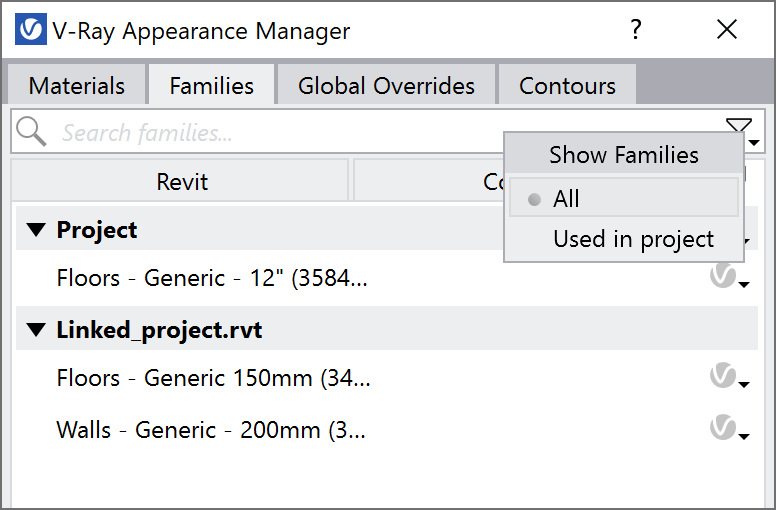The width and height of the screenshot is (776, 510).
Task: Click the search magnifier icon
Action: (x=31, y=132)
